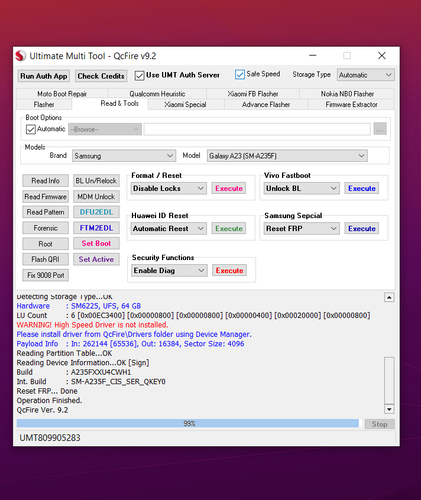Click the progress bar showing 99%
This screenshot has height=500, width=421.
[x=189, y=423]
